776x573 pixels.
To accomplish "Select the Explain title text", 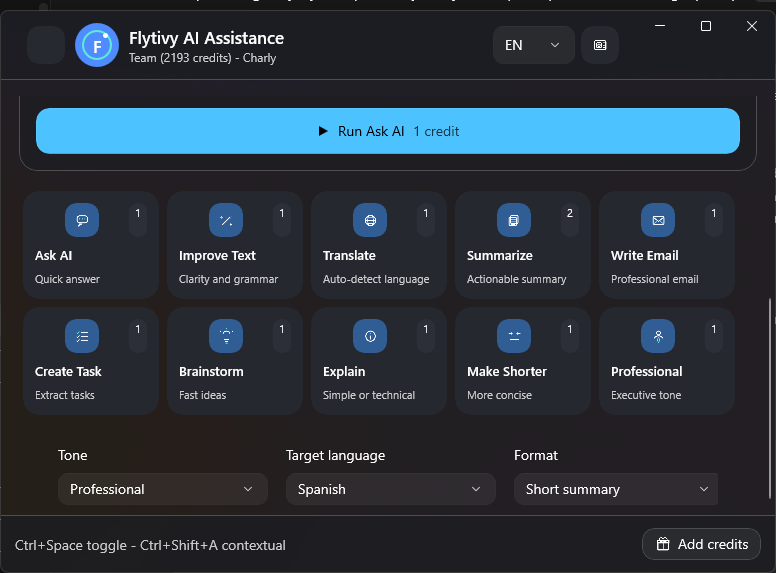I will point(344,372).
